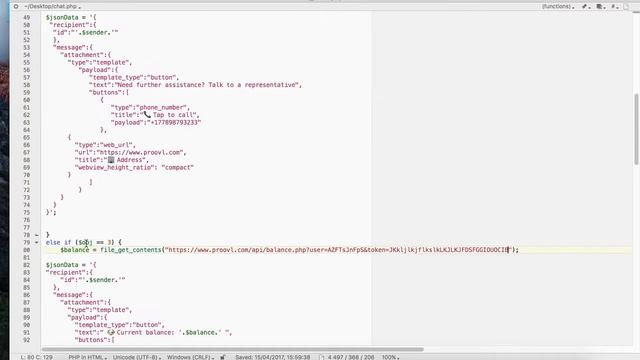Click the balance.php API URL on line 80
The image size is (640, 360).
point(338,250)
